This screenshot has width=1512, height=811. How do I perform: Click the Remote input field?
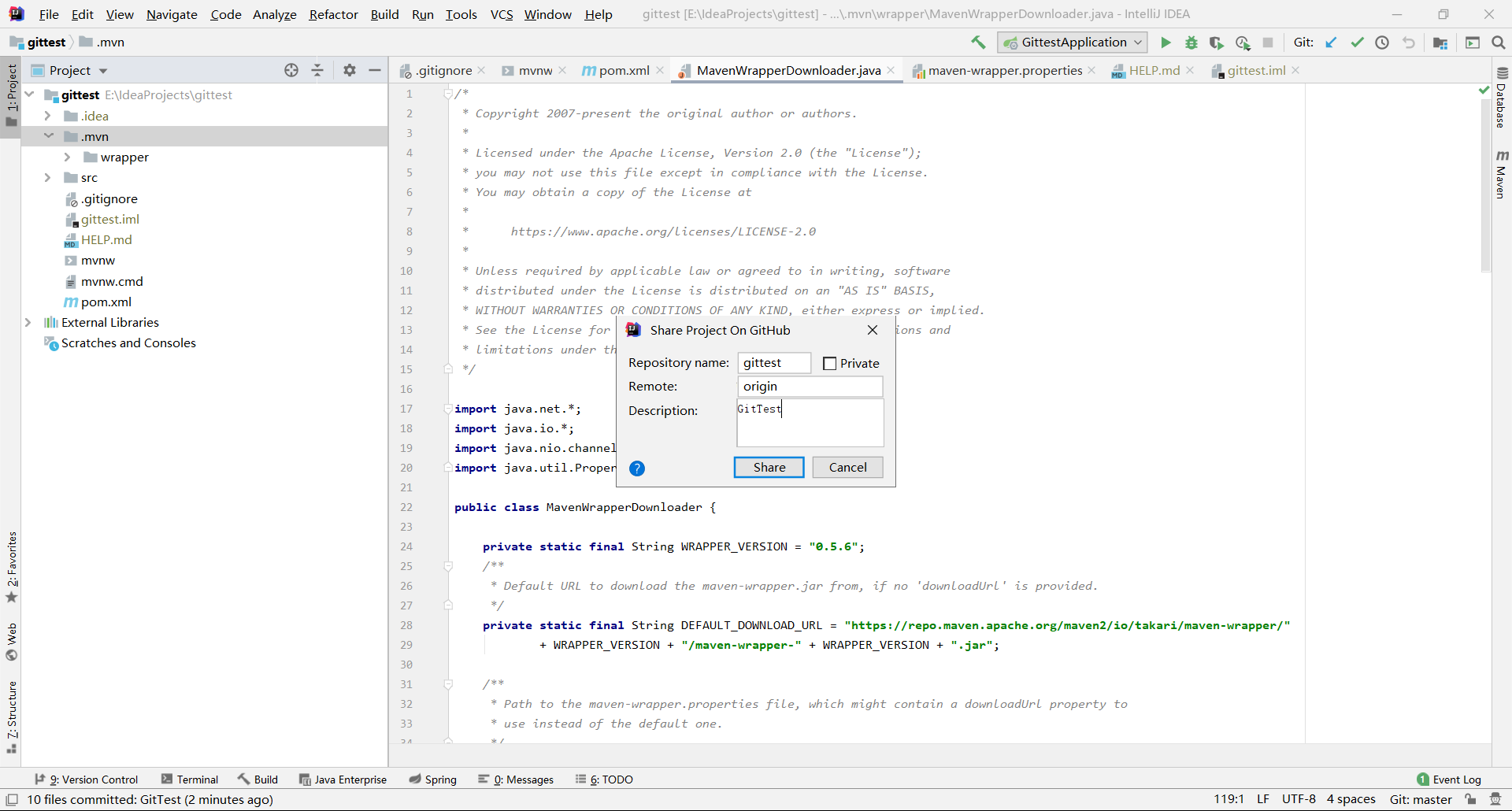point(810,387)
